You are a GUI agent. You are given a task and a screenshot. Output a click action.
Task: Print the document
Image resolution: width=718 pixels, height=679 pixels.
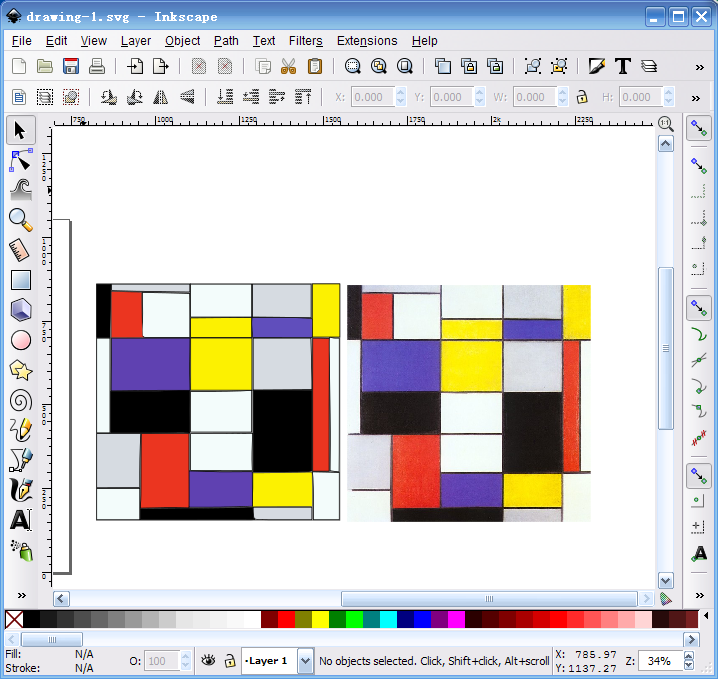97,66
